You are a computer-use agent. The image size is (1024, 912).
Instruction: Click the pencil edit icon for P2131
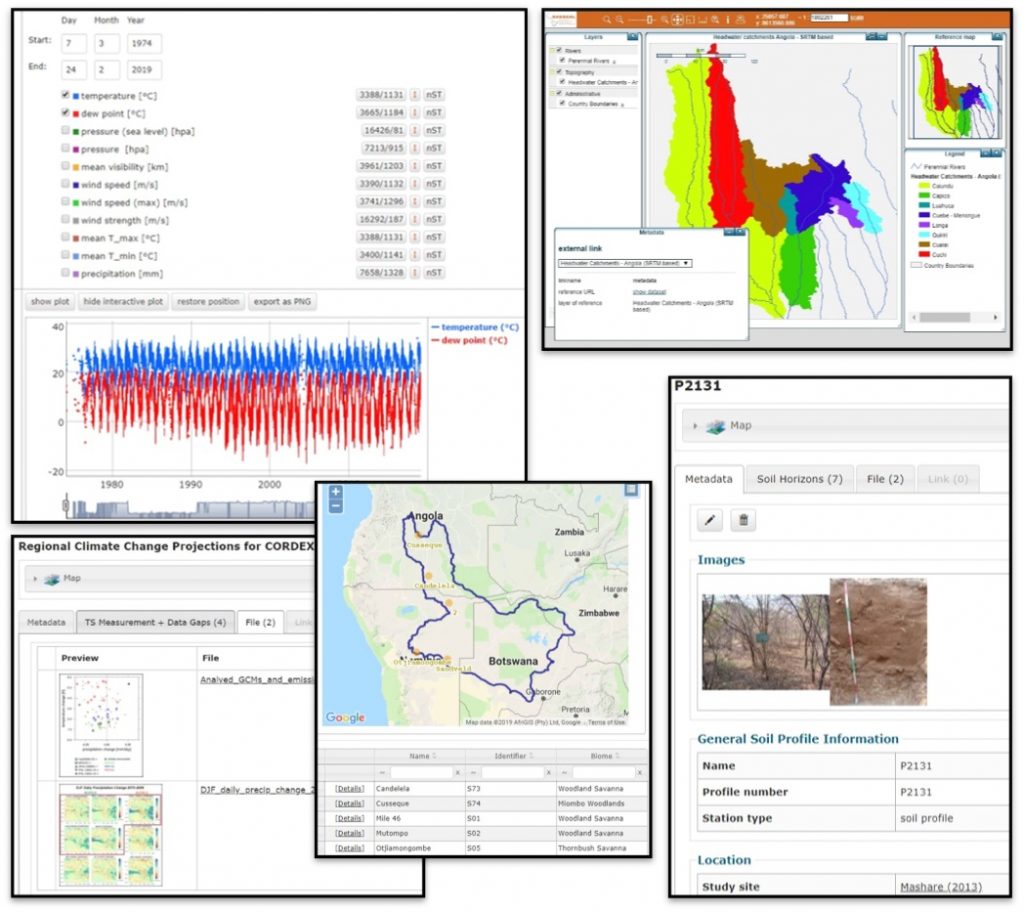[710, 520]
